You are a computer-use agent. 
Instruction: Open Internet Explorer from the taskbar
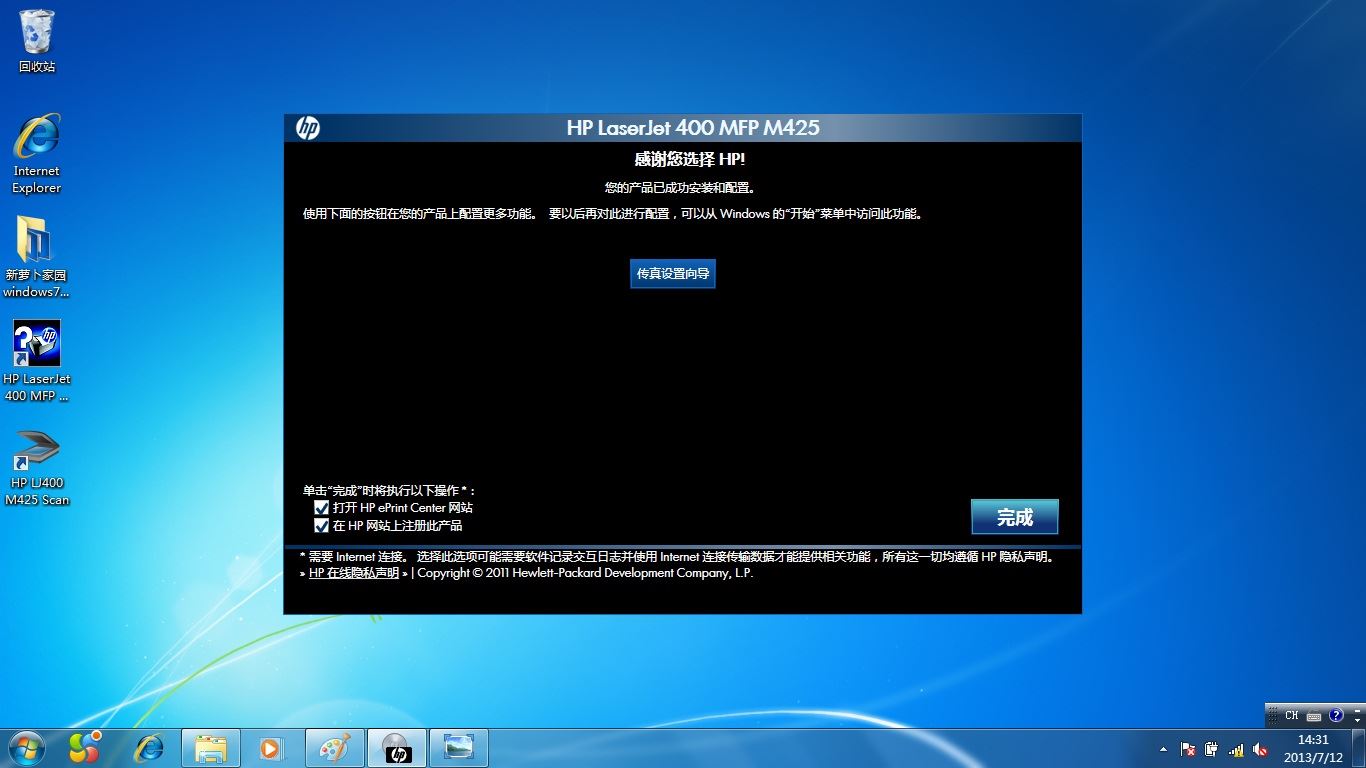(x=149, y=748)
